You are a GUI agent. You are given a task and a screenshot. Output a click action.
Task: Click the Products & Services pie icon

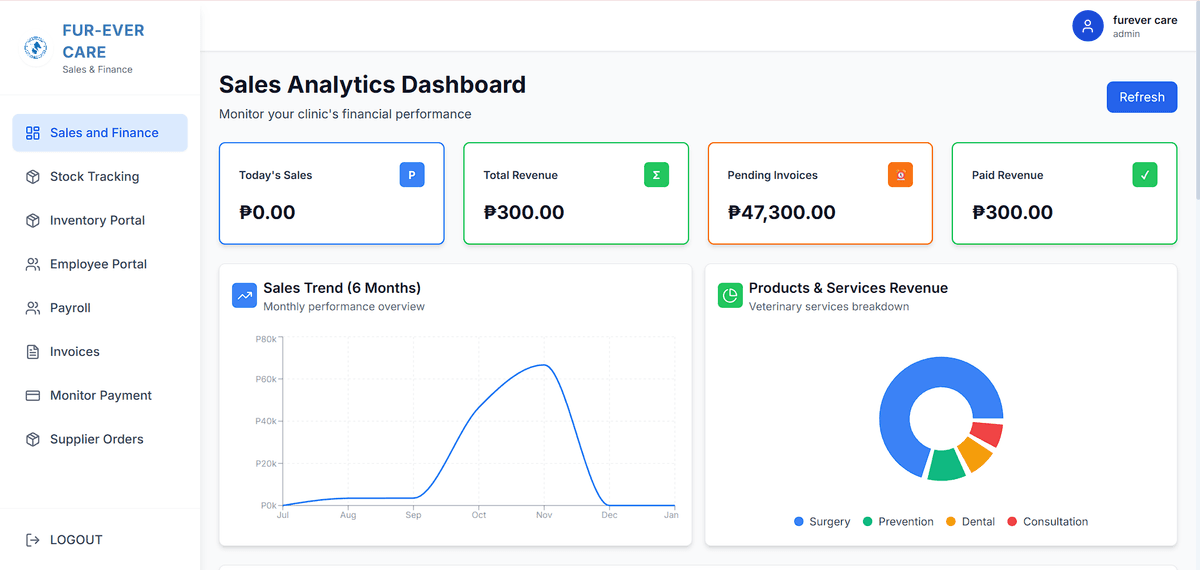730,296
